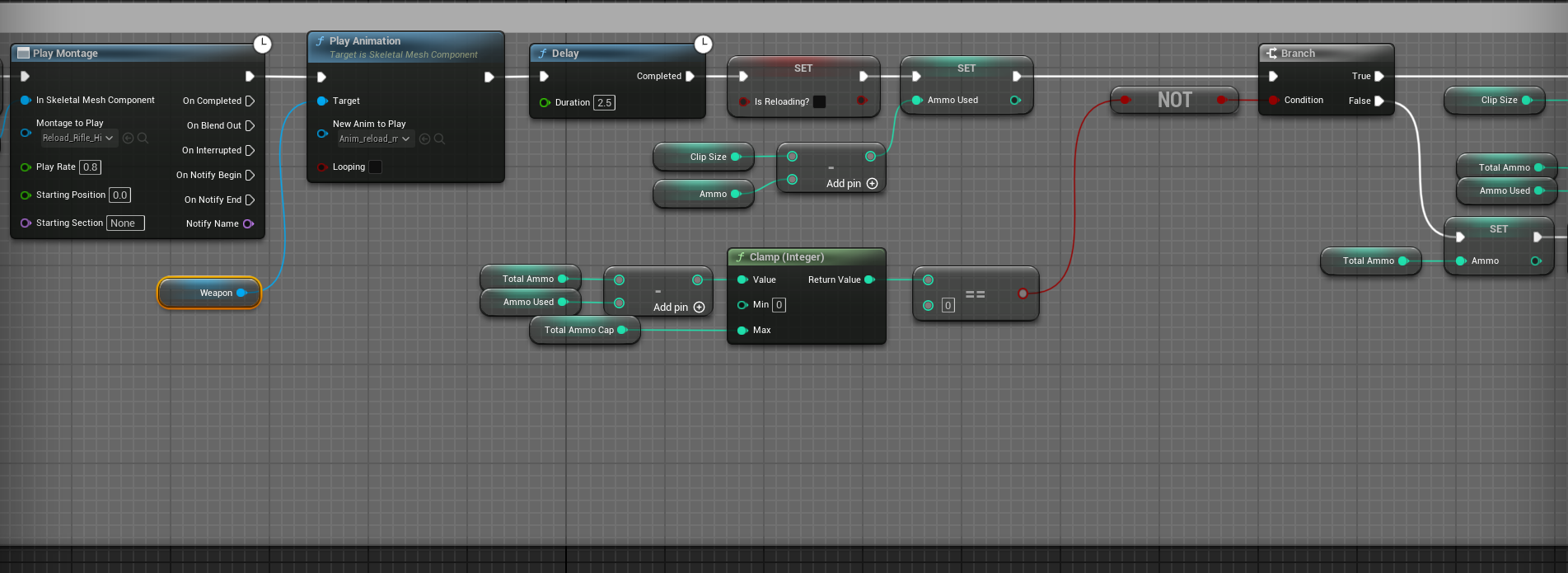Viewport: 1568px width, 573px height.
Task: Click the Branch node header icon
Action: [x=1271, y=53]
